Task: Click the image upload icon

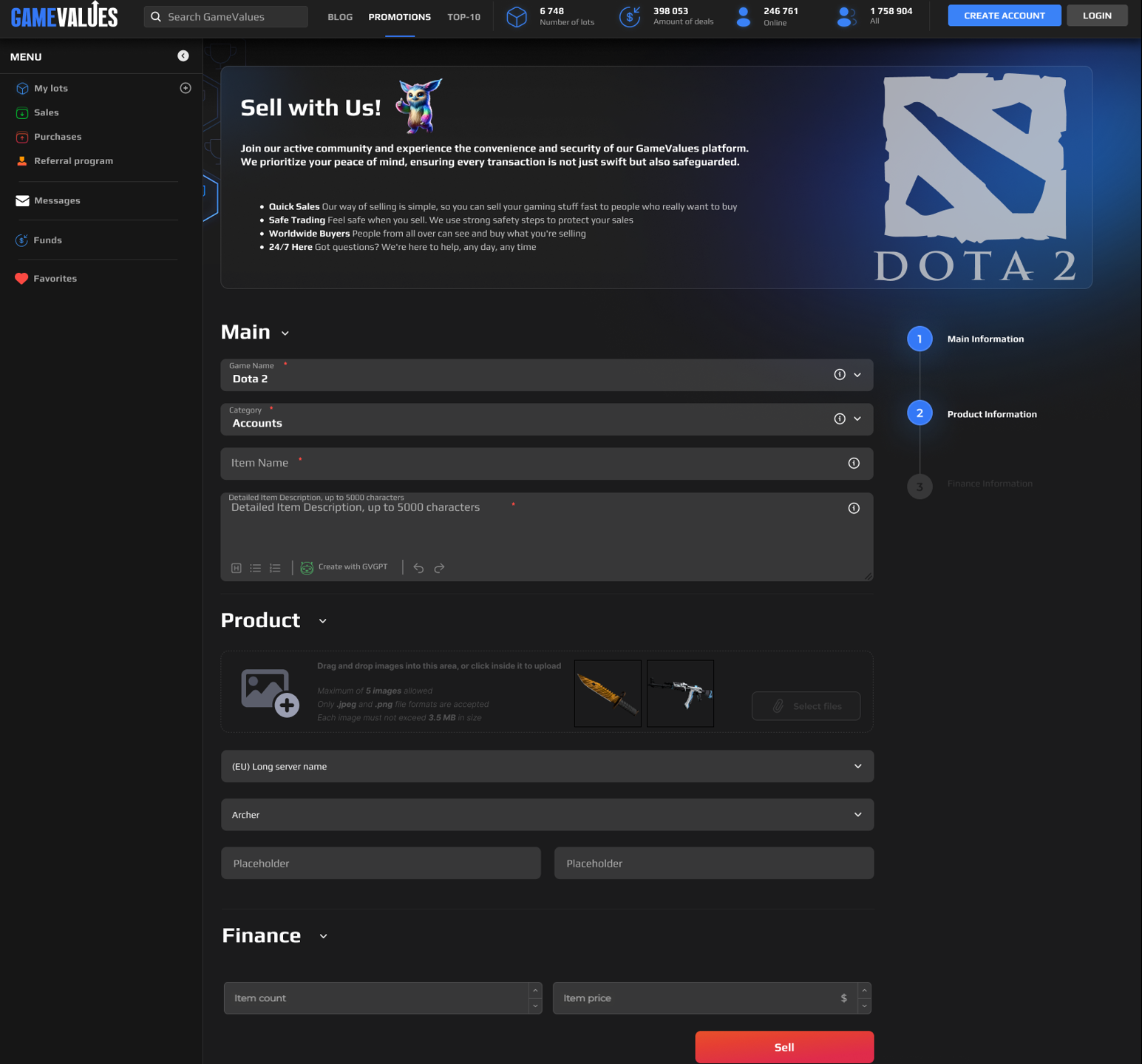Action: 270,693
